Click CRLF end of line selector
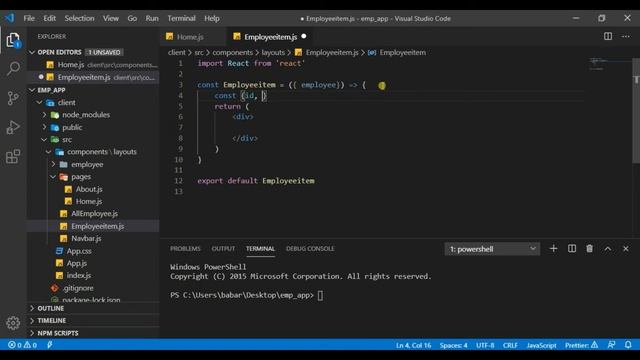 510,345
